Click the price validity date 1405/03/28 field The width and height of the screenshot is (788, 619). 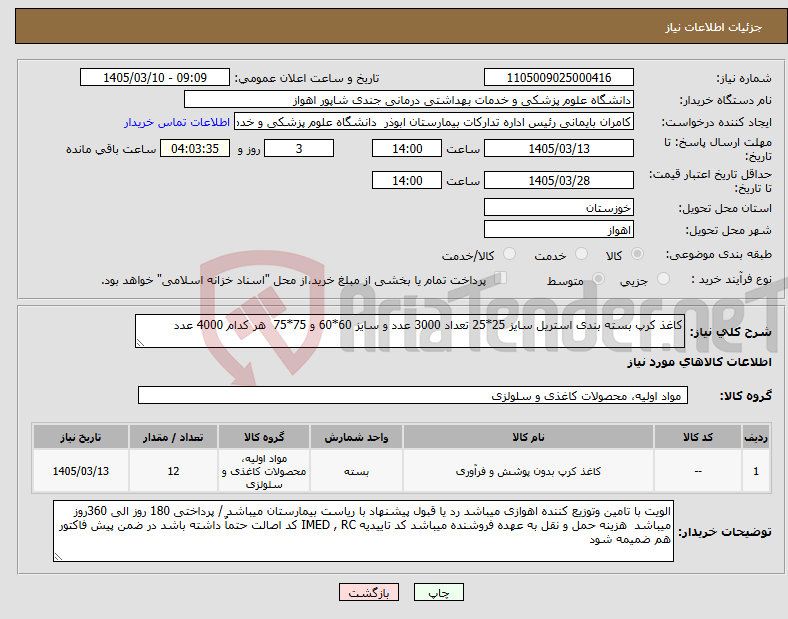tap(558, 180)
